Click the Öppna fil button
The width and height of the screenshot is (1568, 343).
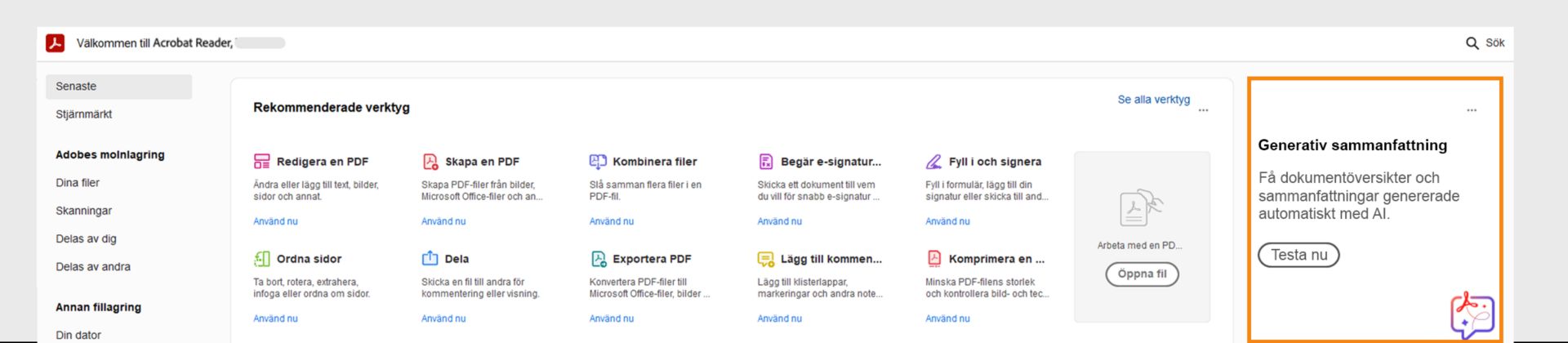click(1142, 274)
